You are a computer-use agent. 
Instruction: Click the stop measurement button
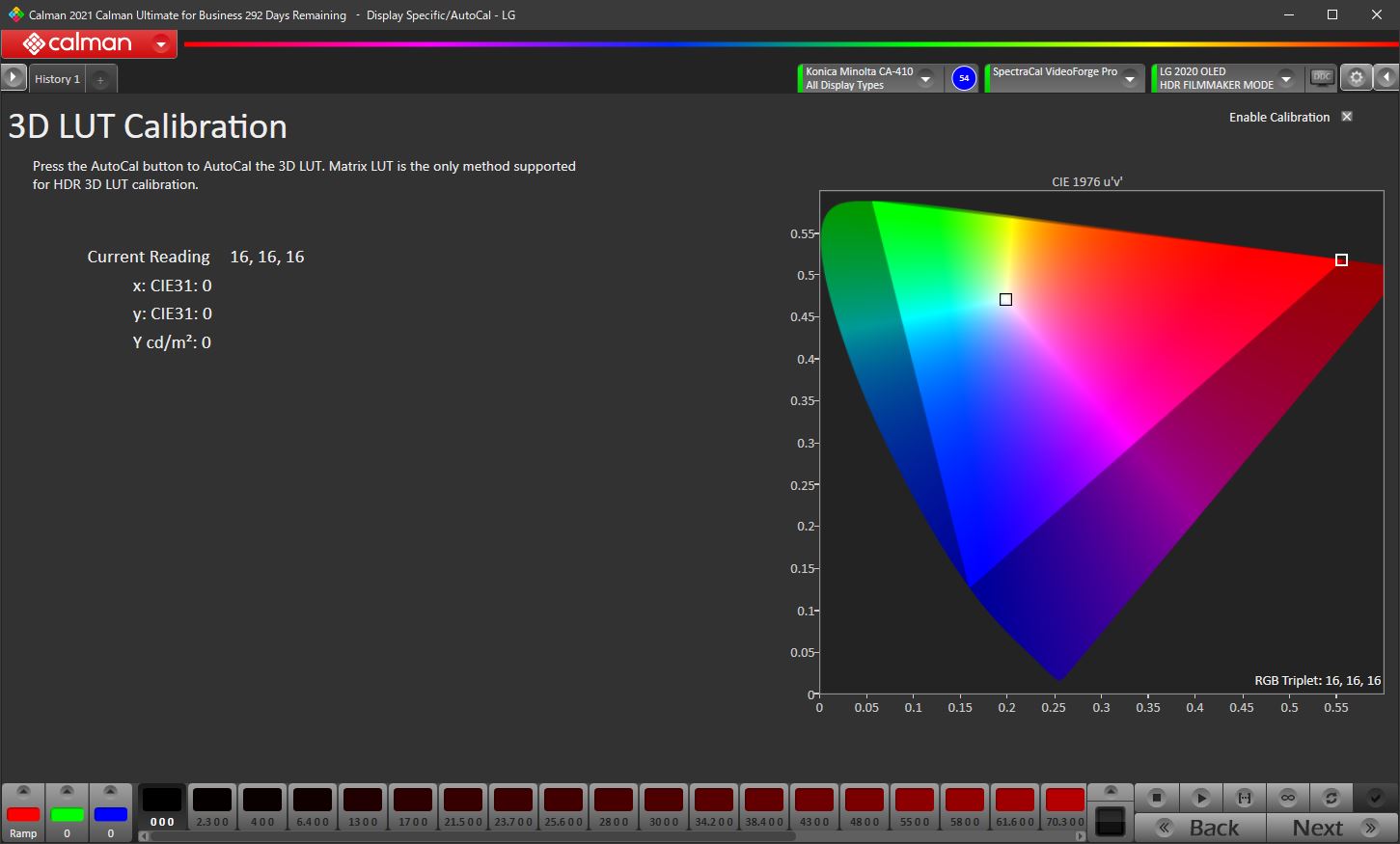1156,798
